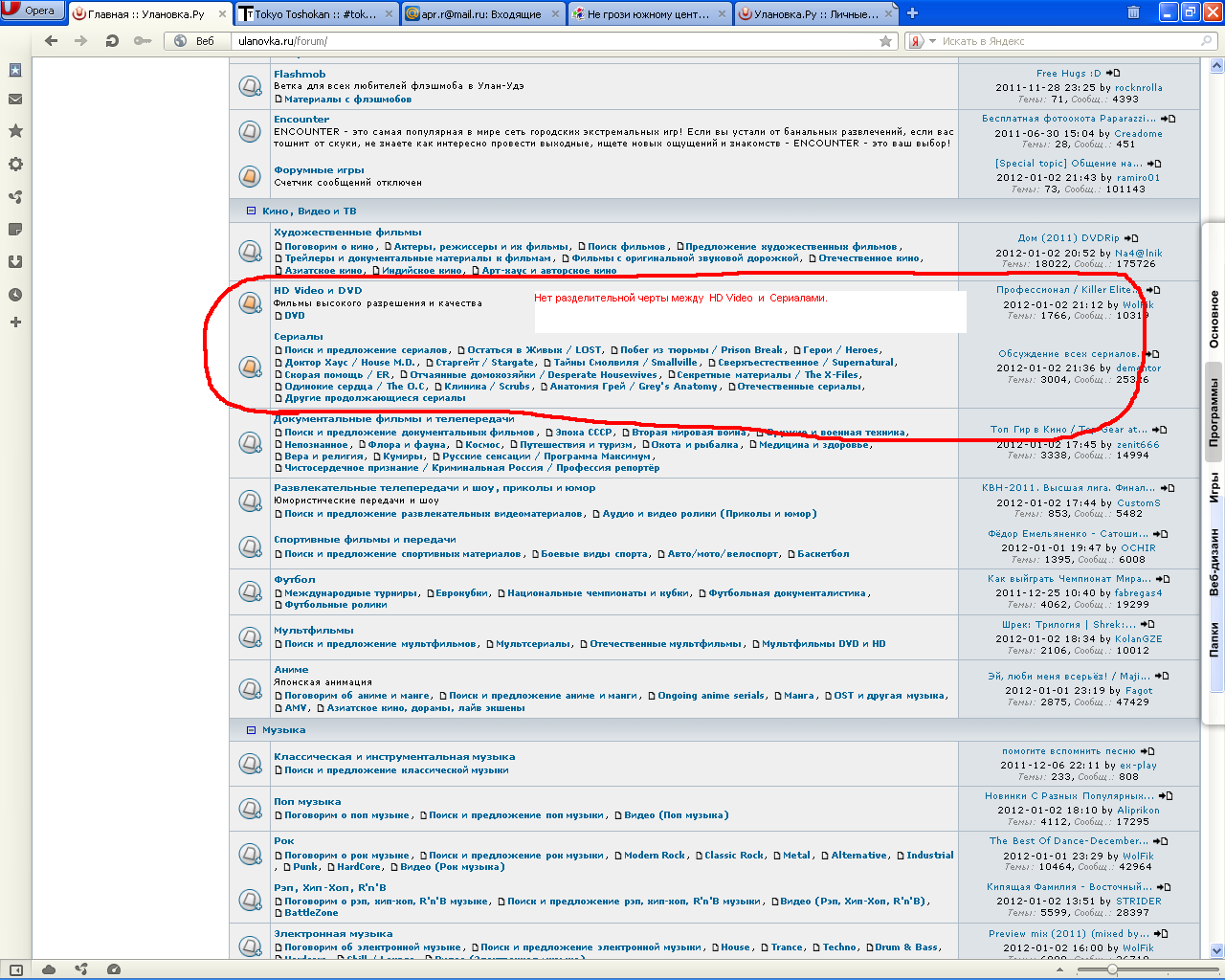Open the History clock panel in sidebar
The height and width of the screenshot is (980, 1225).
15,295
